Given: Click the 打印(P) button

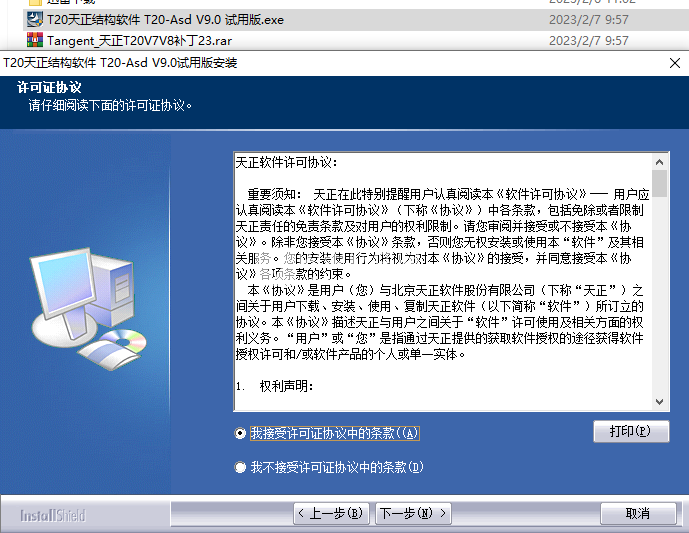Looking at the screenshot, I should coord(631,431).
